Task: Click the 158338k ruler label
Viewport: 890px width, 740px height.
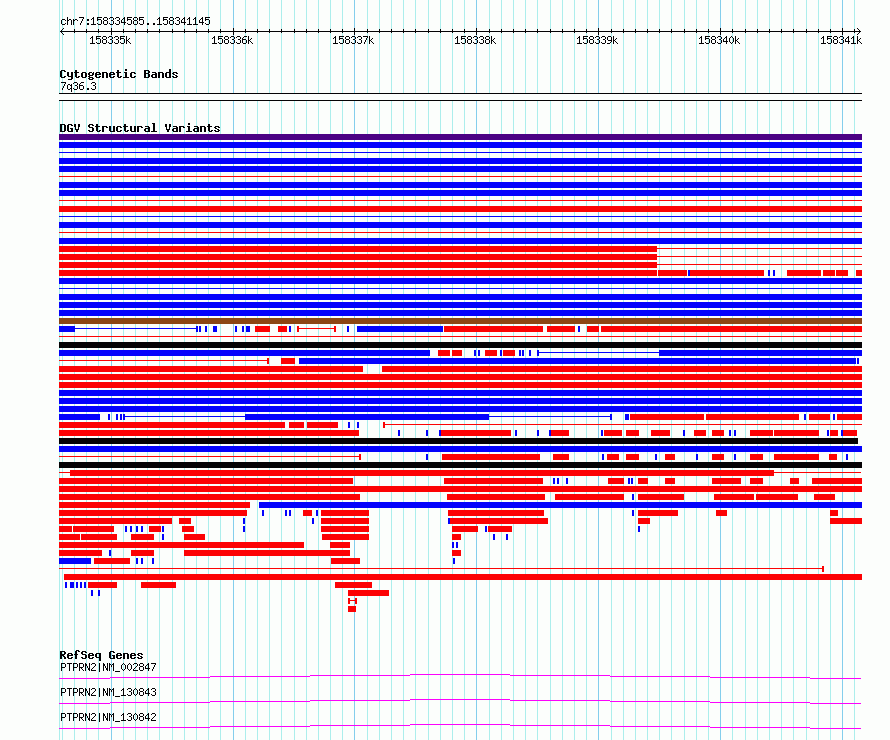Action: [x=475, y=40]
